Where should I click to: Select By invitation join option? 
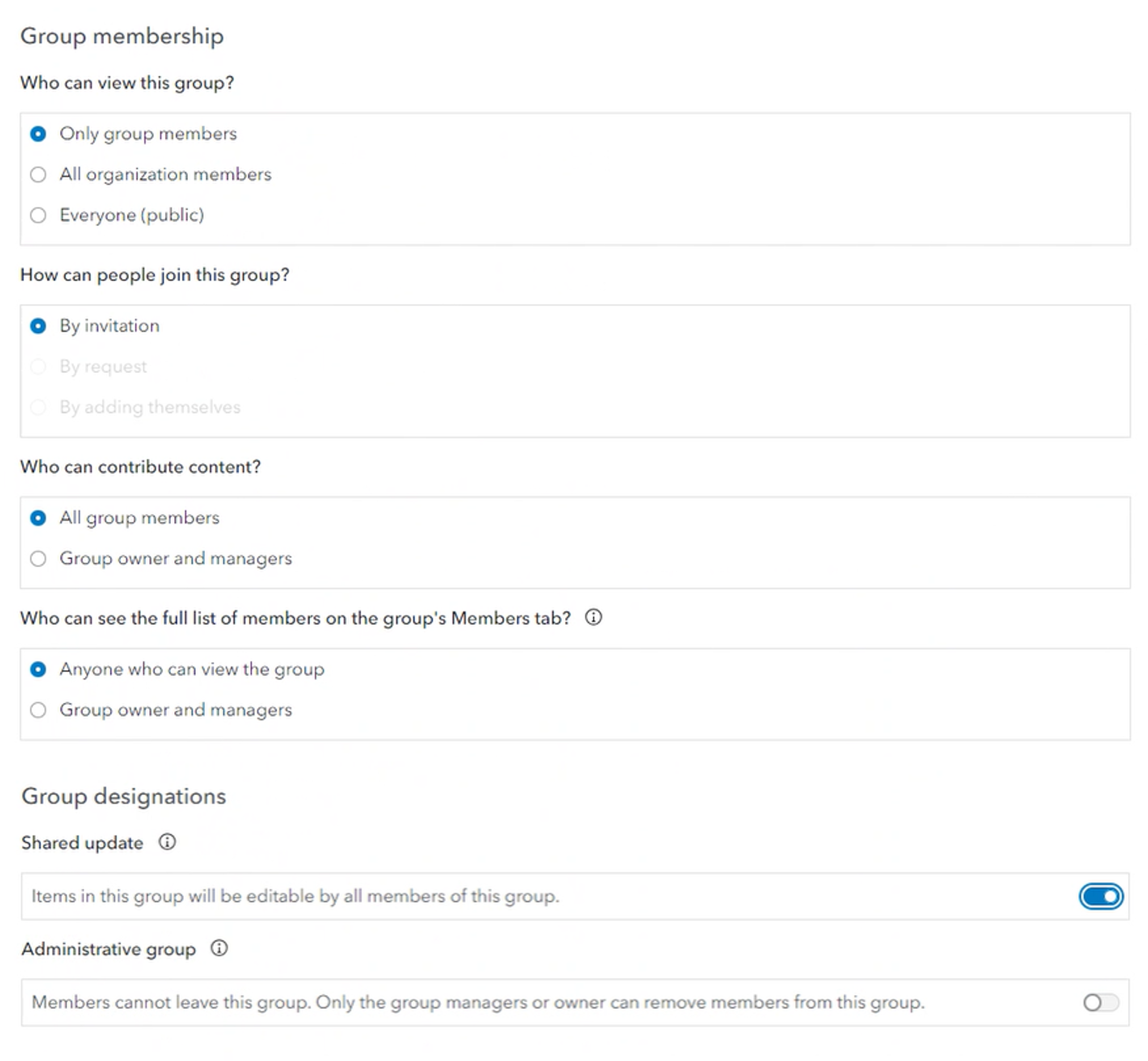(38, 326)
